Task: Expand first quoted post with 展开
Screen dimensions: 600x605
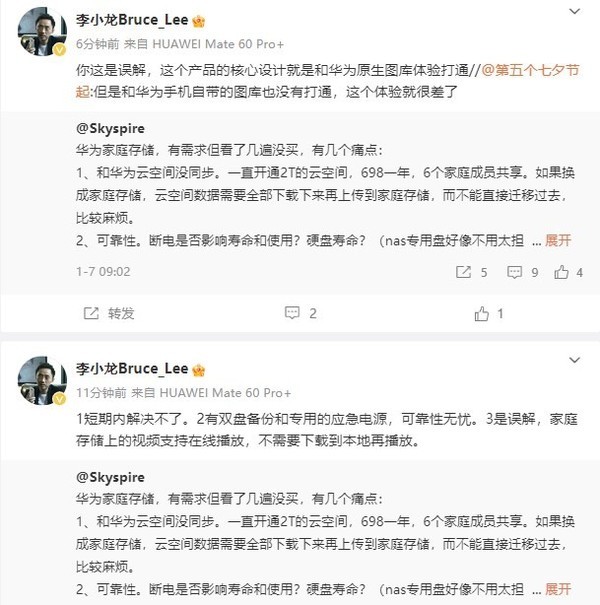Action: 560,241
